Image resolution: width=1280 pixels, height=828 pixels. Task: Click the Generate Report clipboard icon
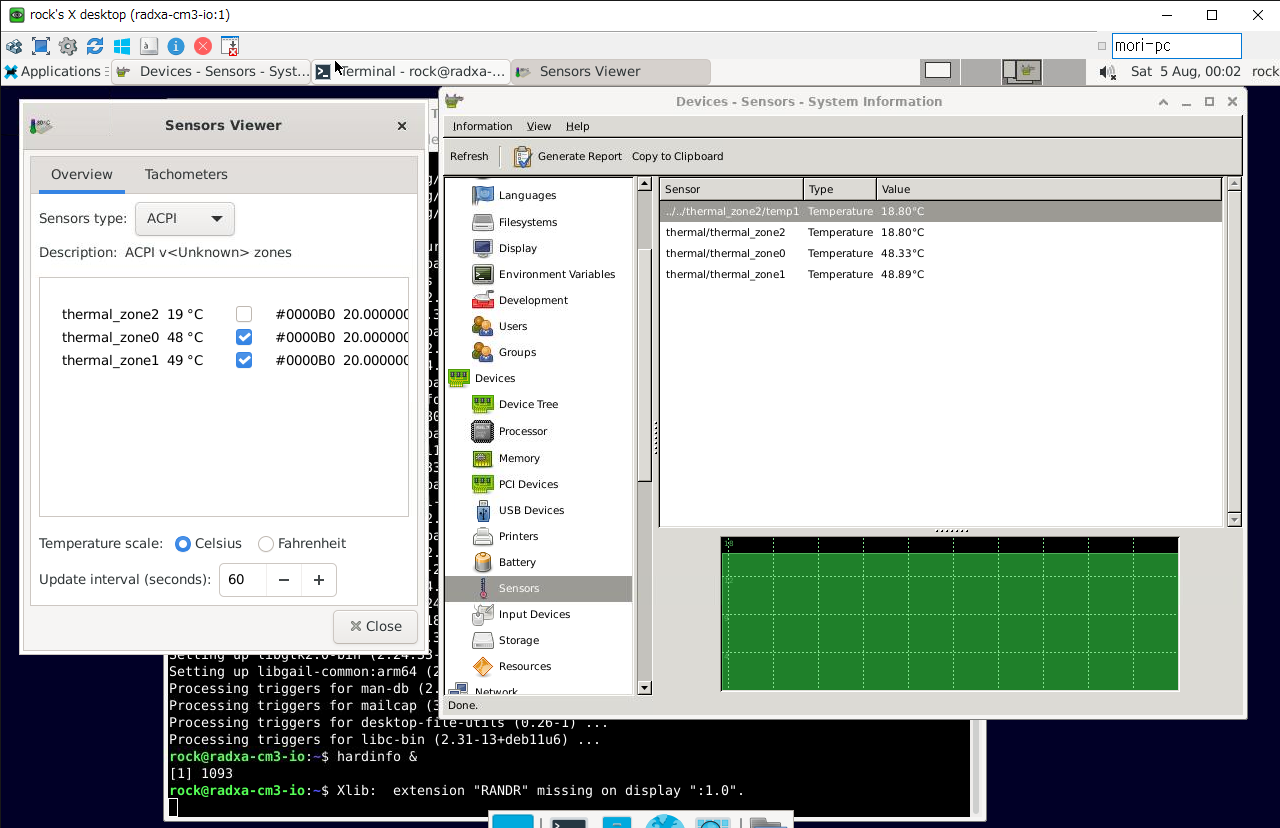pyautogui.click(x=523, y=157)
